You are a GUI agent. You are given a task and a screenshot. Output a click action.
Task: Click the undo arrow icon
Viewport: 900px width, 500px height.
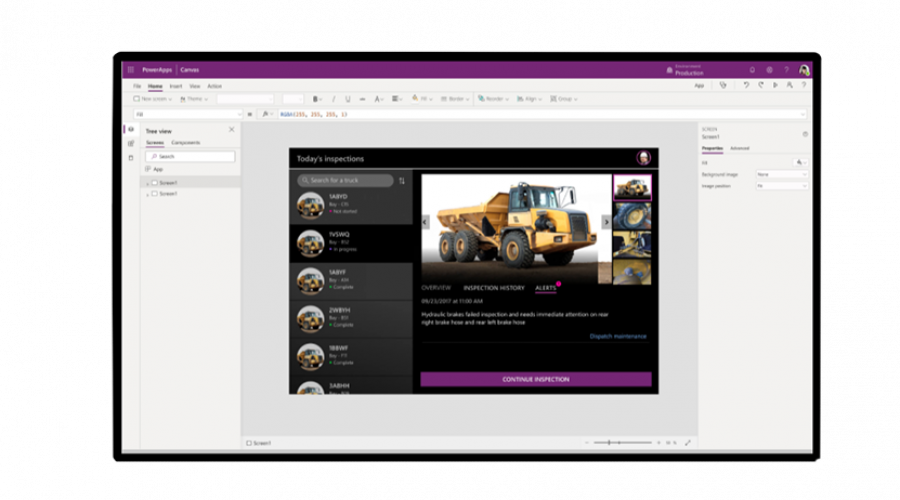746,86
